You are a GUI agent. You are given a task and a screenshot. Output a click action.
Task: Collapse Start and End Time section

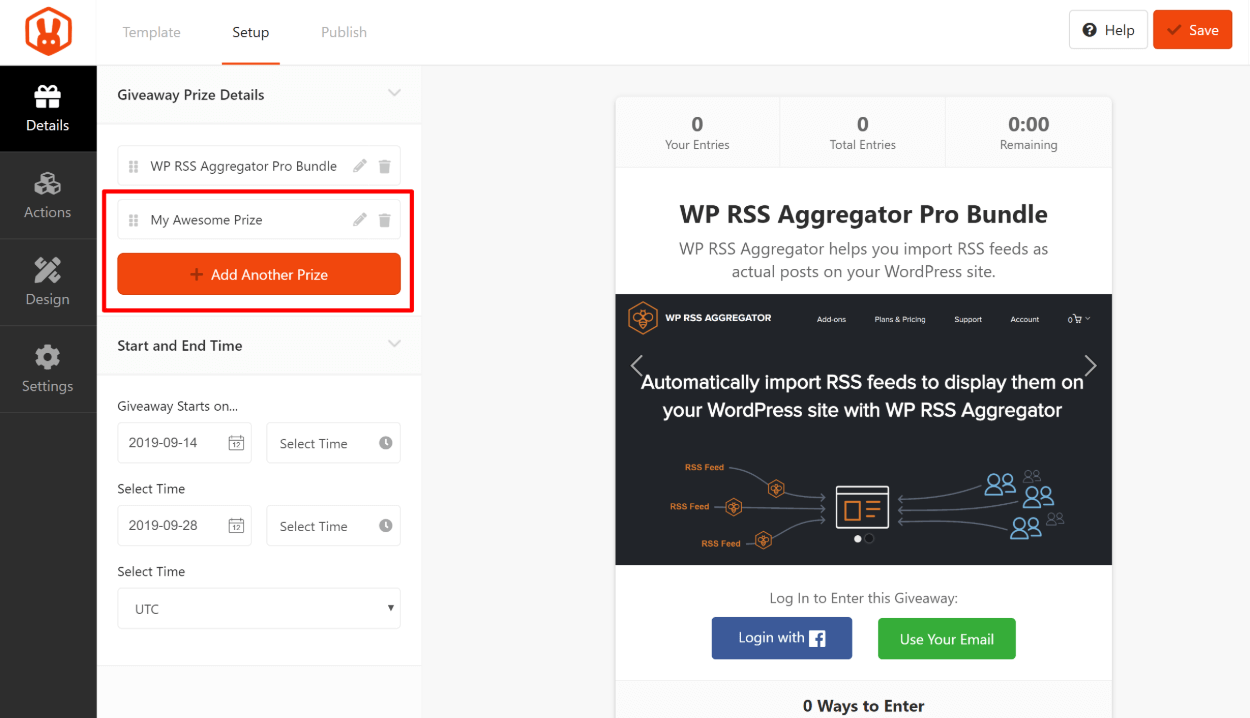point(394,345)
